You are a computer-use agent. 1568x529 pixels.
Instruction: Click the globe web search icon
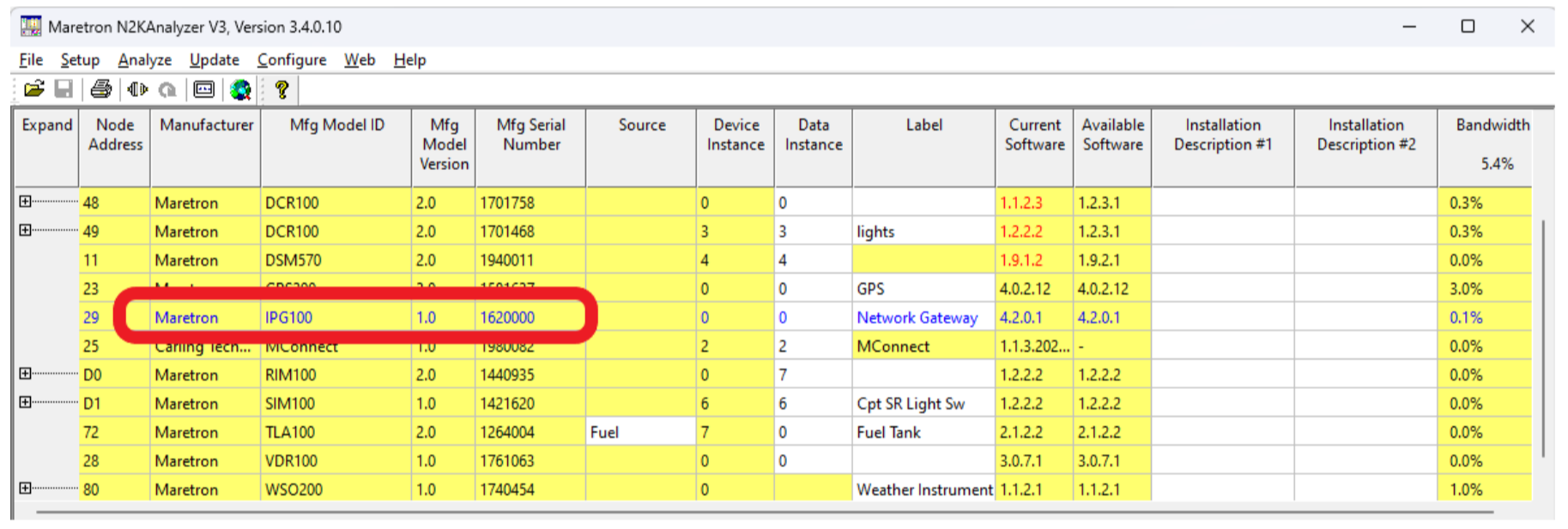click(x=241, y=88)
